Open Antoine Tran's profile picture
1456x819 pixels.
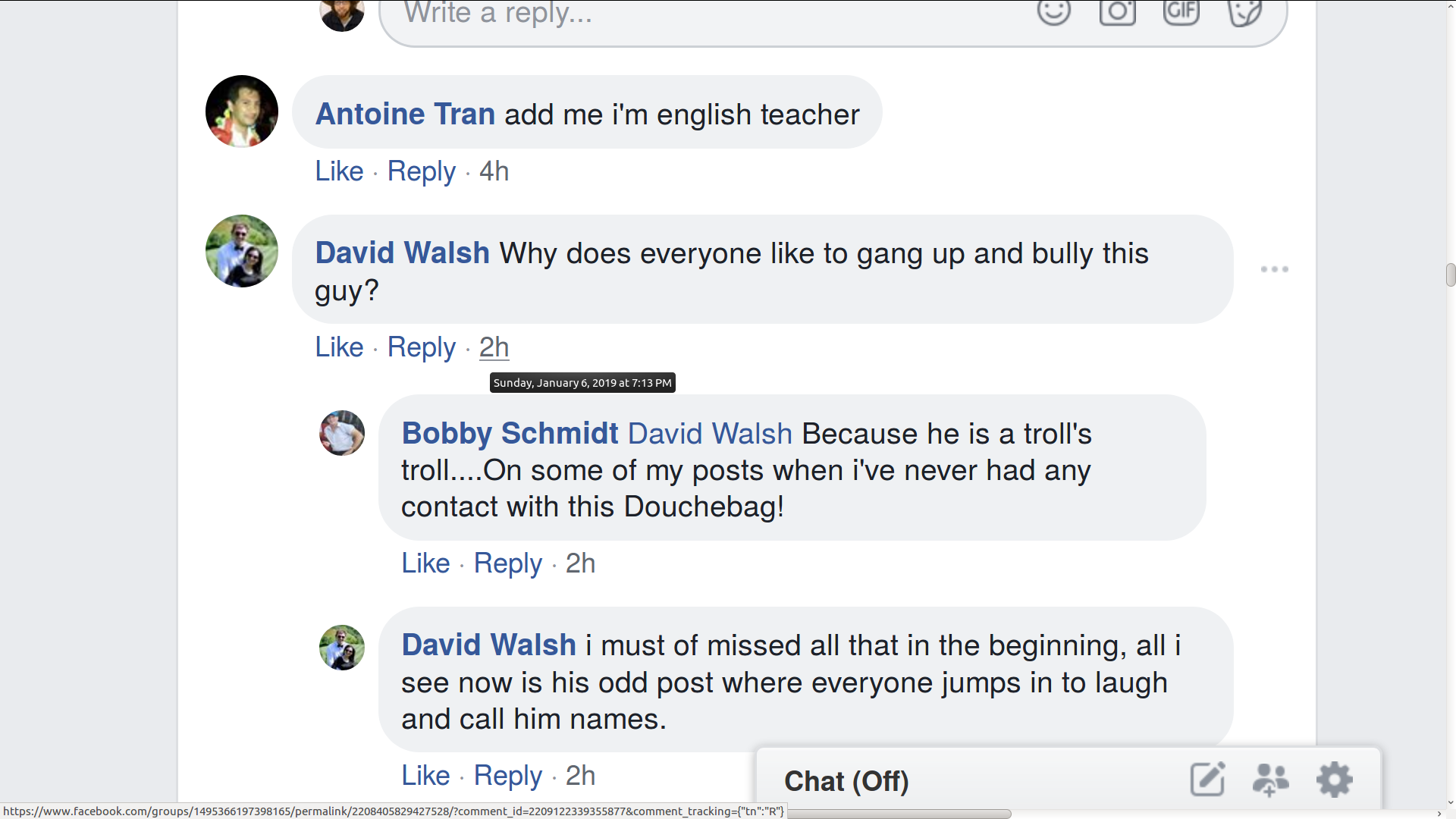[x=242, y=111]
